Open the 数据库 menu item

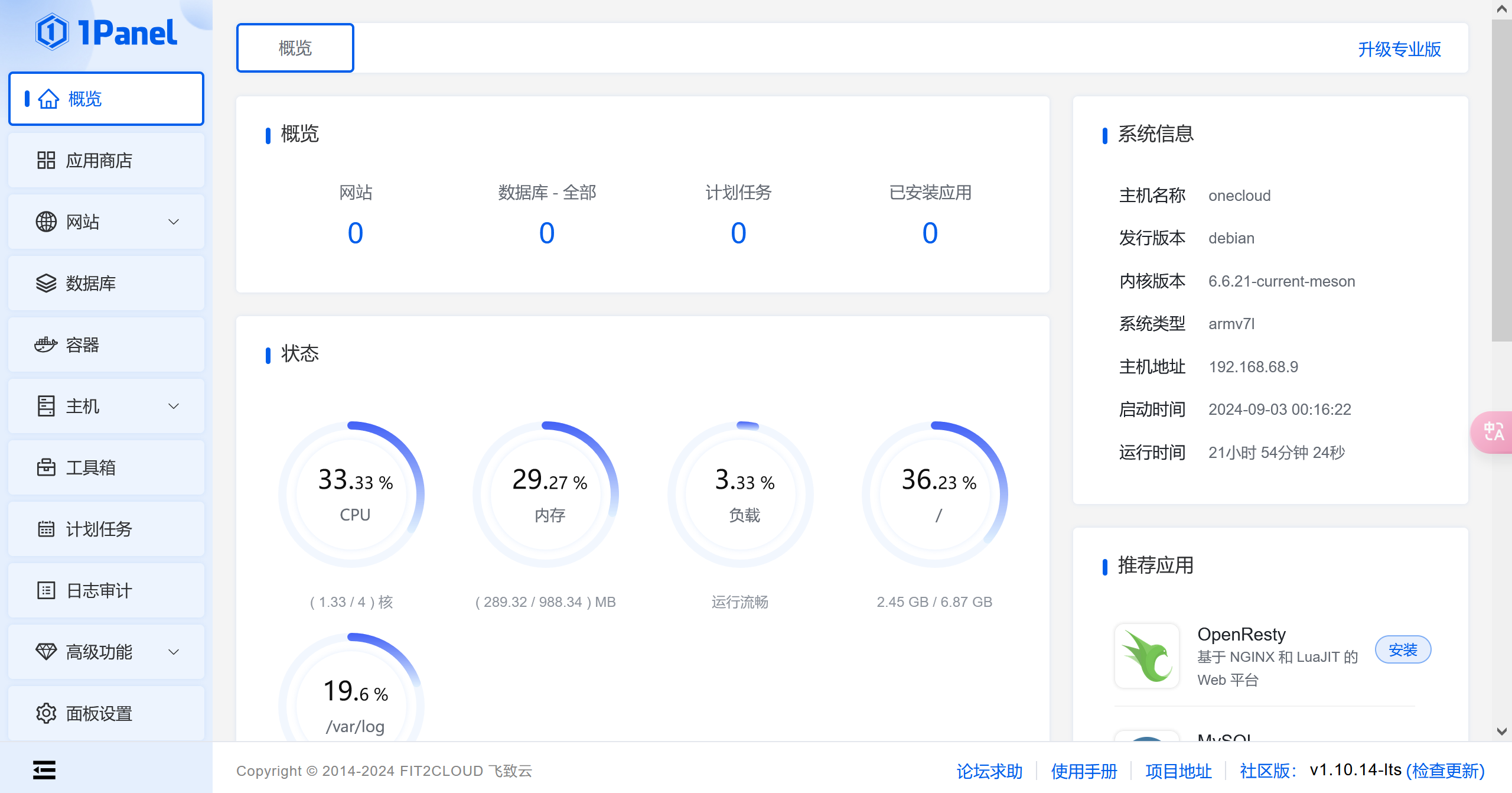(x=106, y=283)
